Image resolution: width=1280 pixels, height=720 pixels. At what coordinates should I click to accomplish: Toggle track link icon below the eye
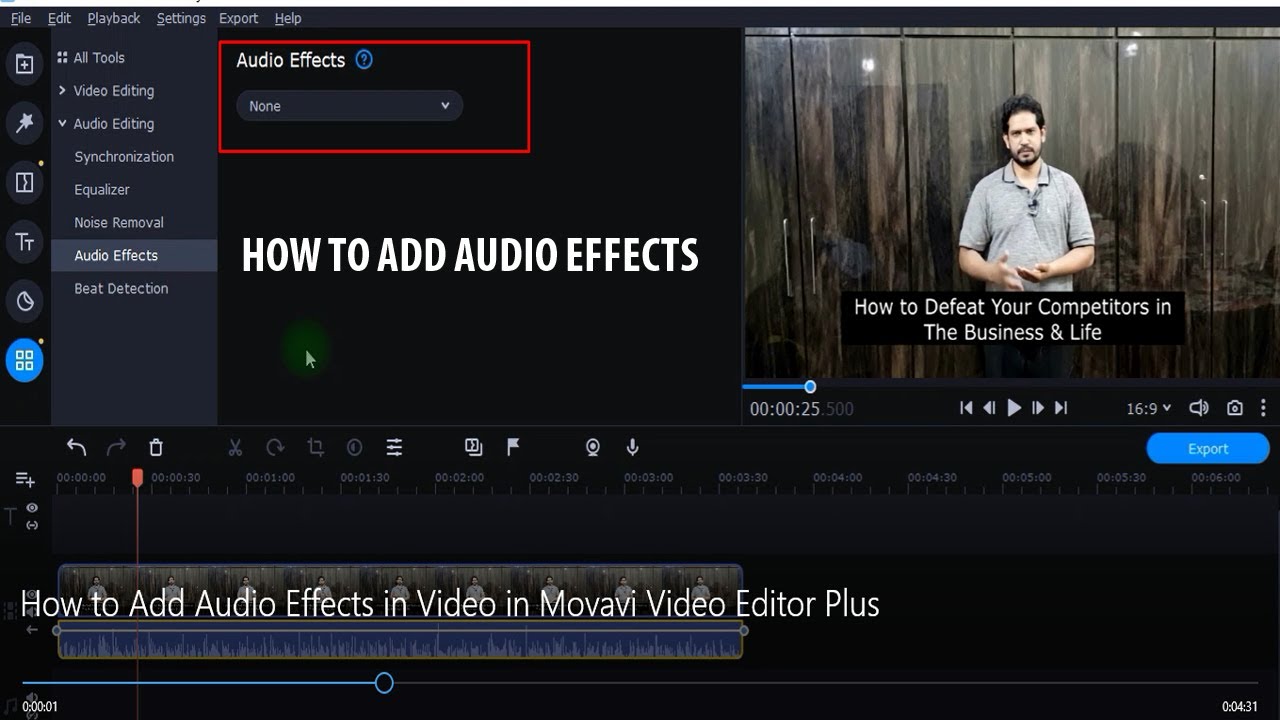click(x=32, y=525)
